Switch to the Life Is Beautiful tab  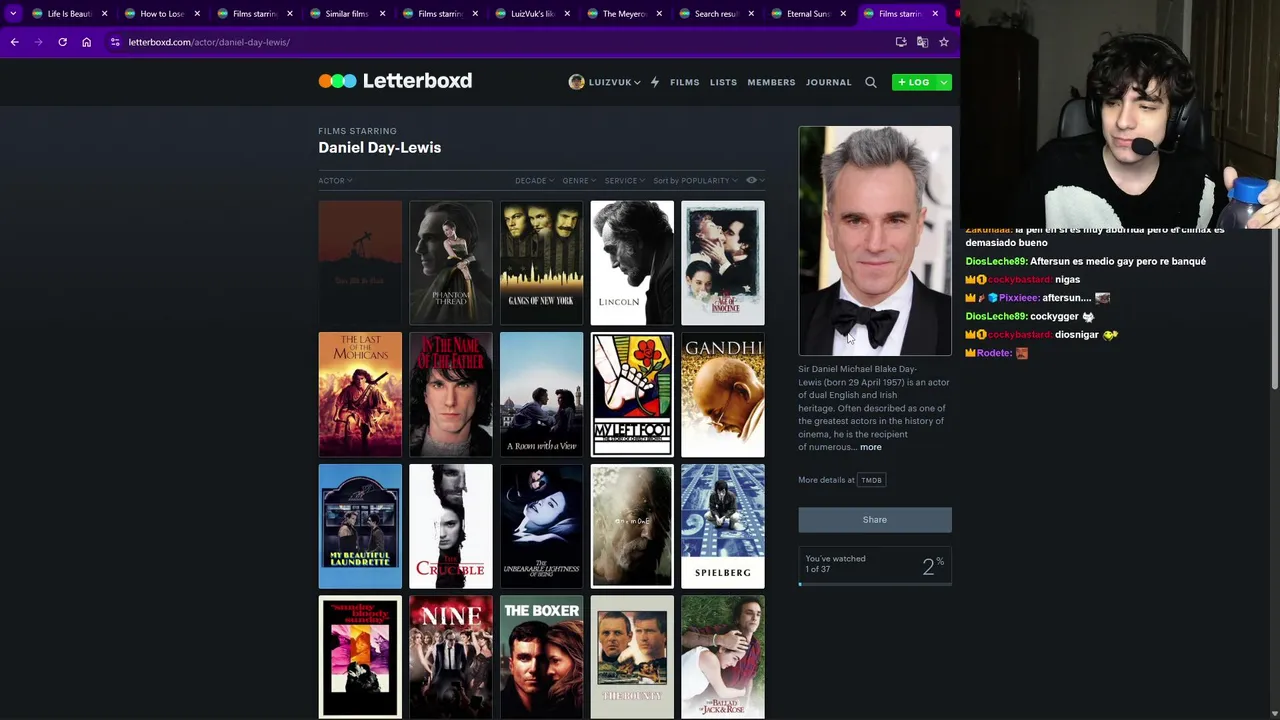tap(68, 14)
